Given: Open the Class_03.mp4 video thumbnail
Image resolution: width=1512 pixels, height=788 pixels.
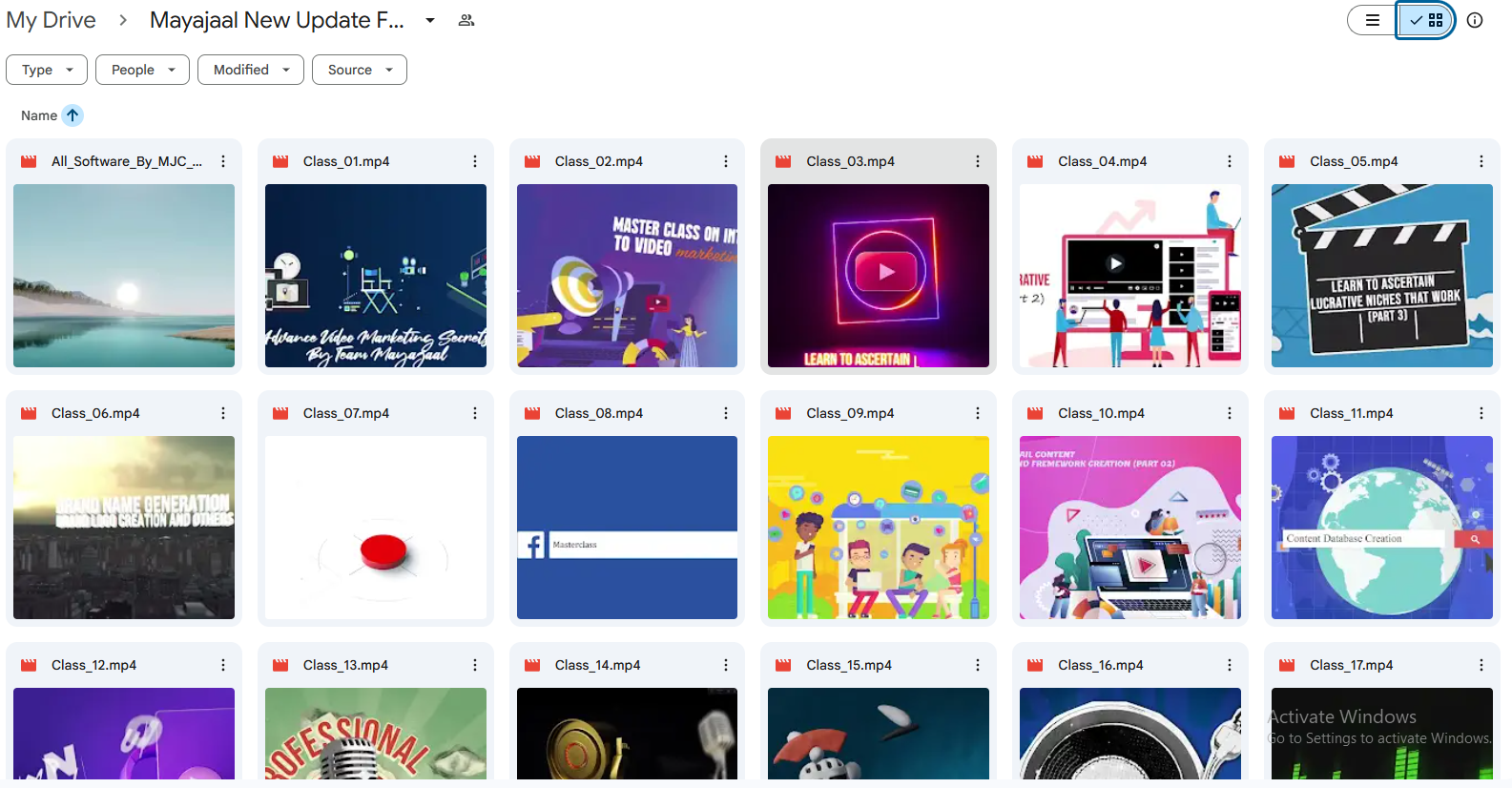Looking at the screenshot, I should (879, 276).
